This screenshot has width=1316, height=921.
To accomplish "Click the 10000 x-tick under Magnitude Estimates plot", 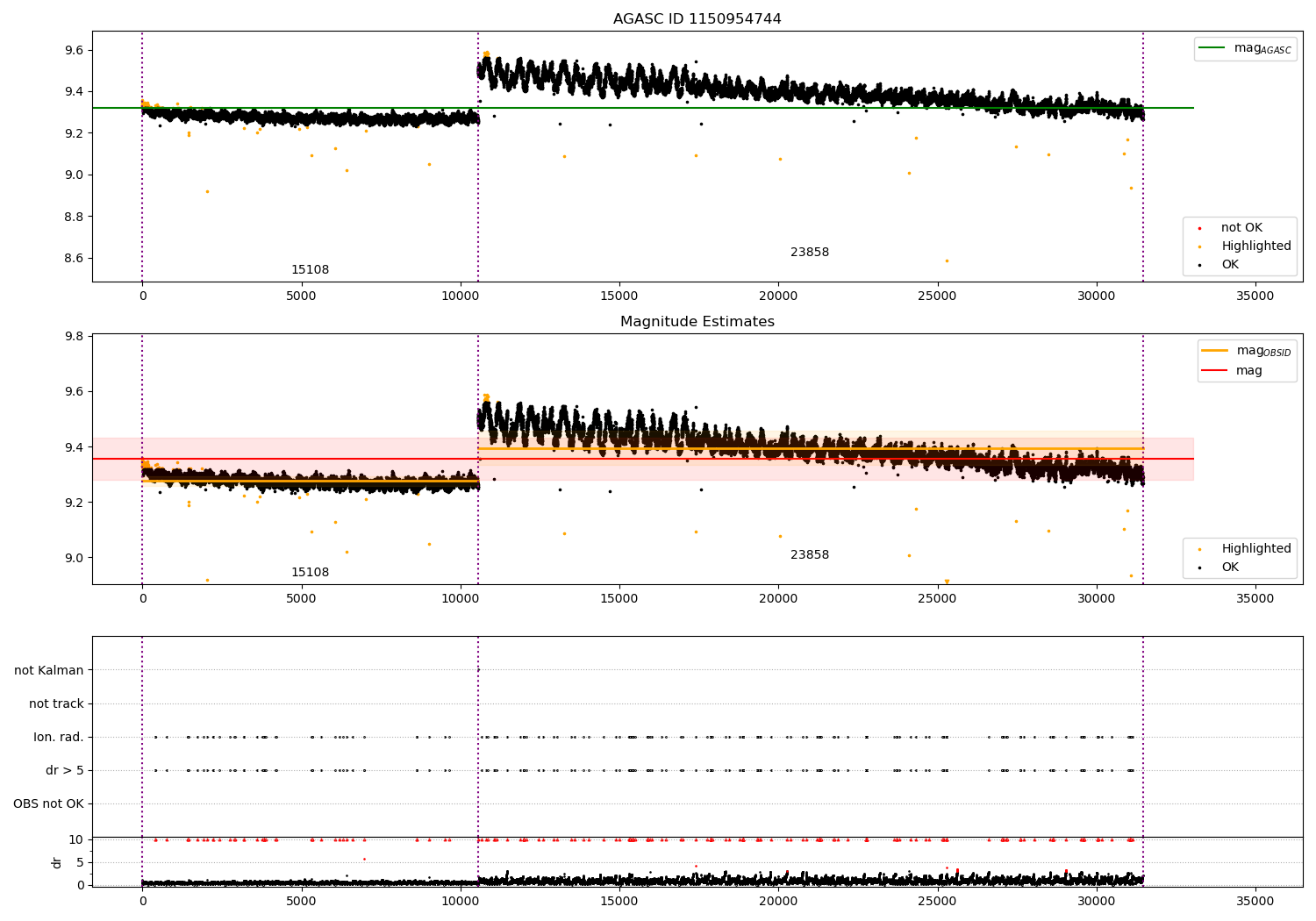I will coord(460,599).
